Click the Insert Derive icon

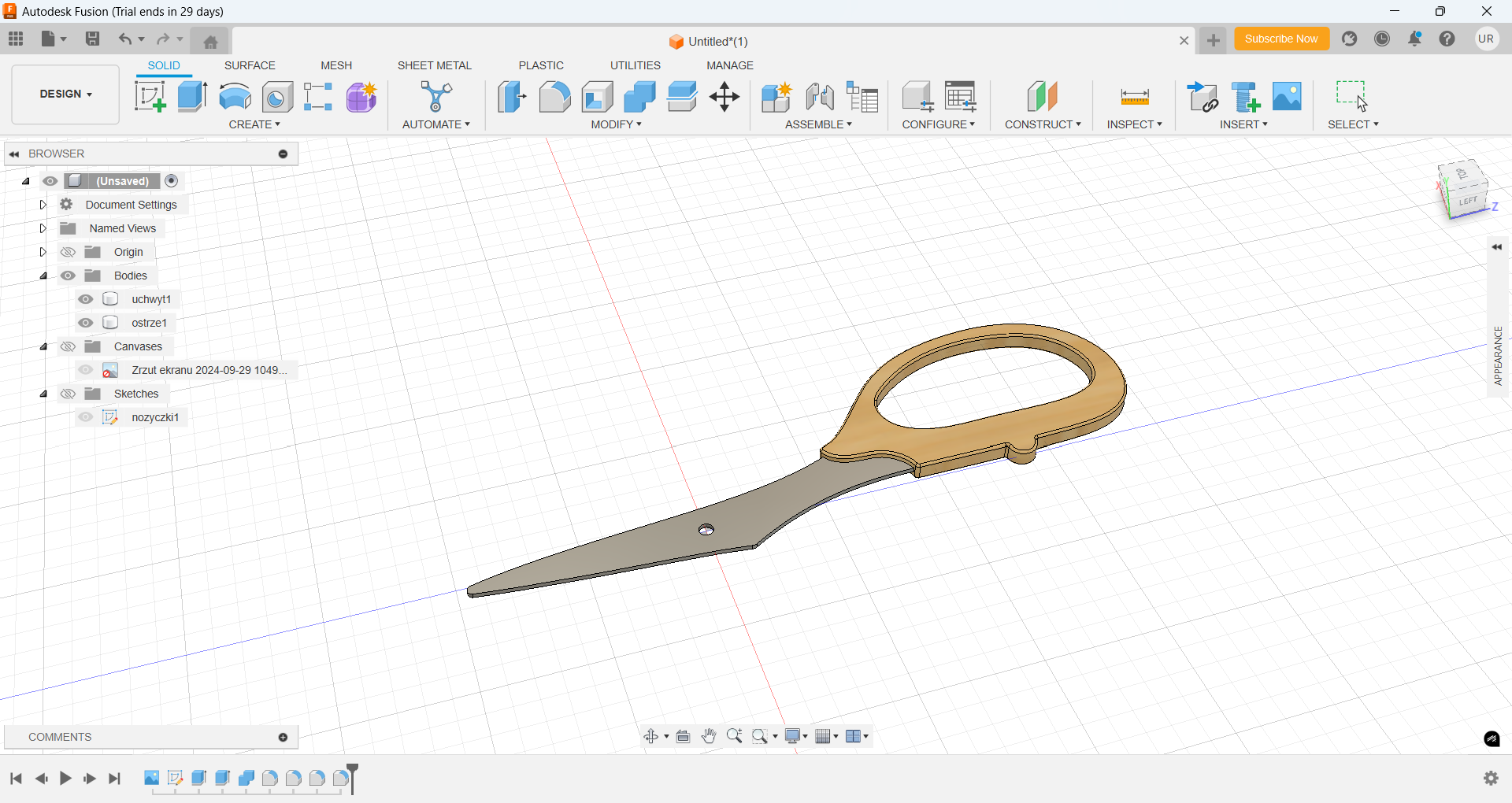[1203, 97]
